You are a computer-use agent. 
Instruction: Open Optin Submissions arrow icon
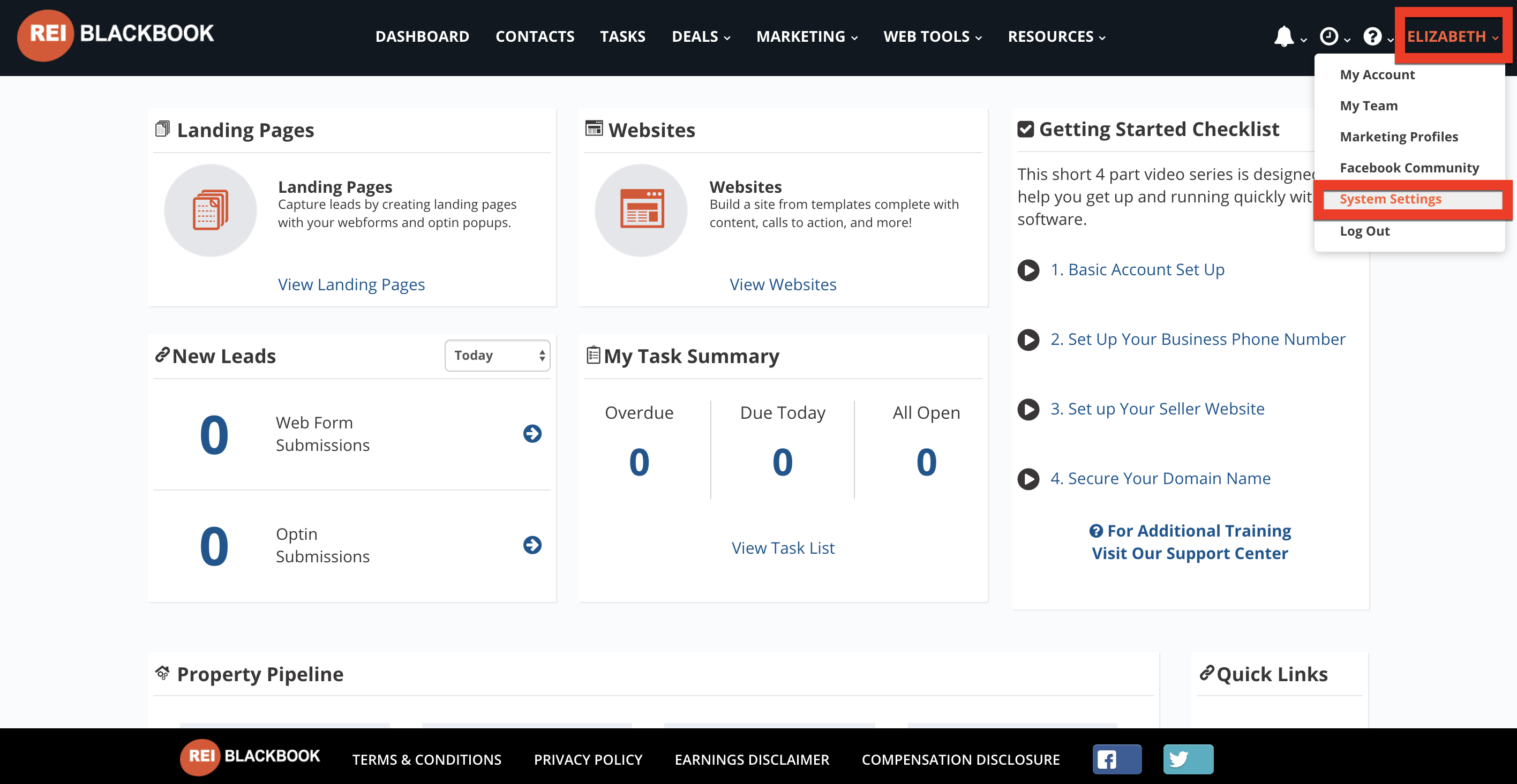[x=532, y=545]
